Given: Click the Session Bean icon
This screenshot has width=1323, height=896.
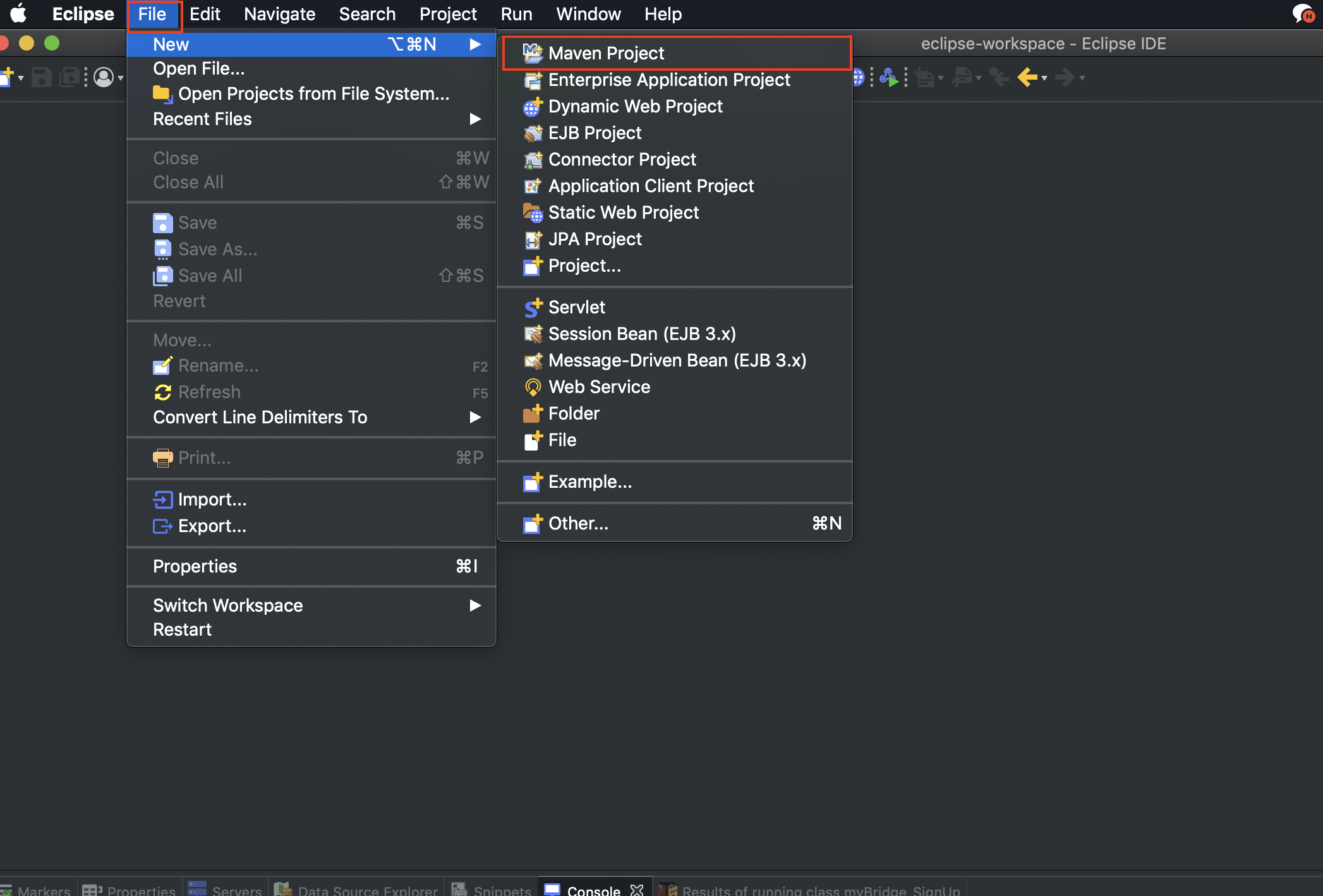Looking at the screenshot, I should (x=533, y=334).
